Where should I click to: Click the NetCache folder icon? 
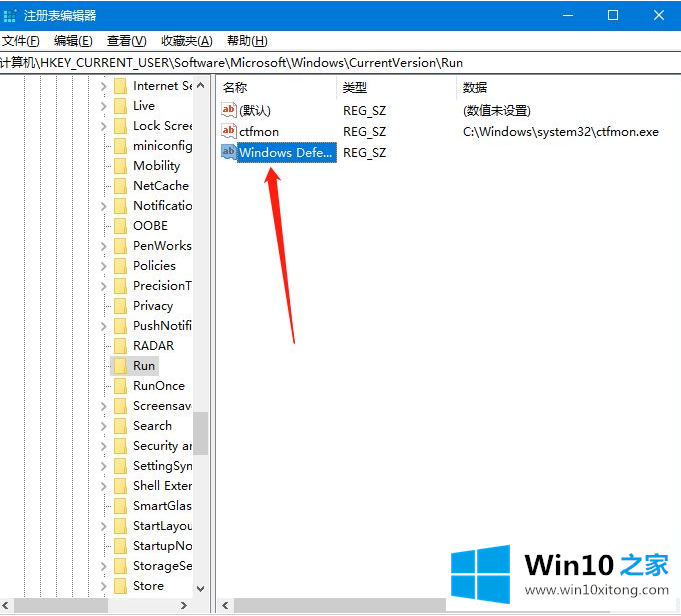[120, 186]
